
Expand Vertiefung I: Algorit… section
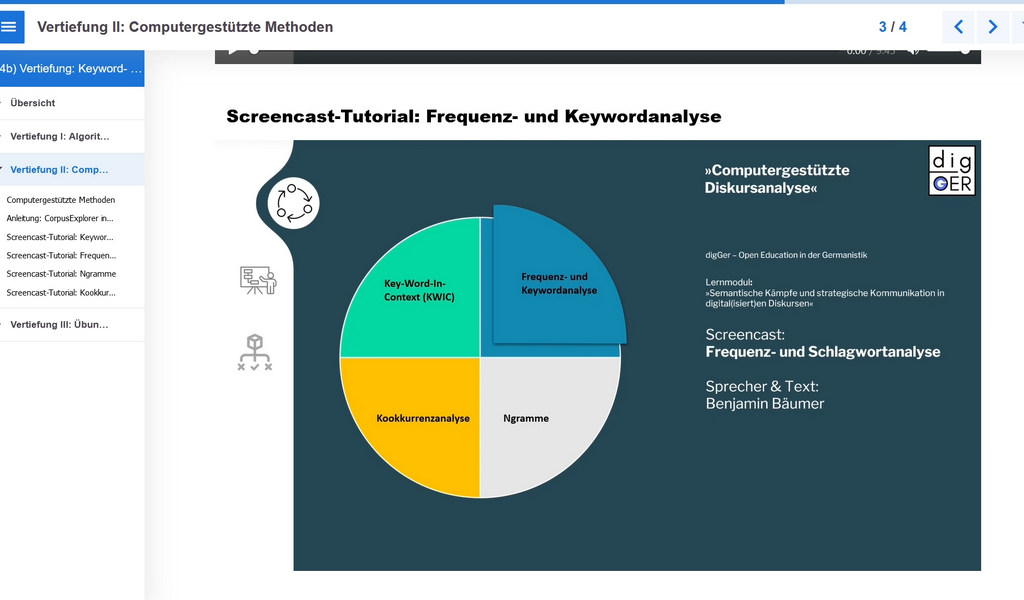[60, 136]
